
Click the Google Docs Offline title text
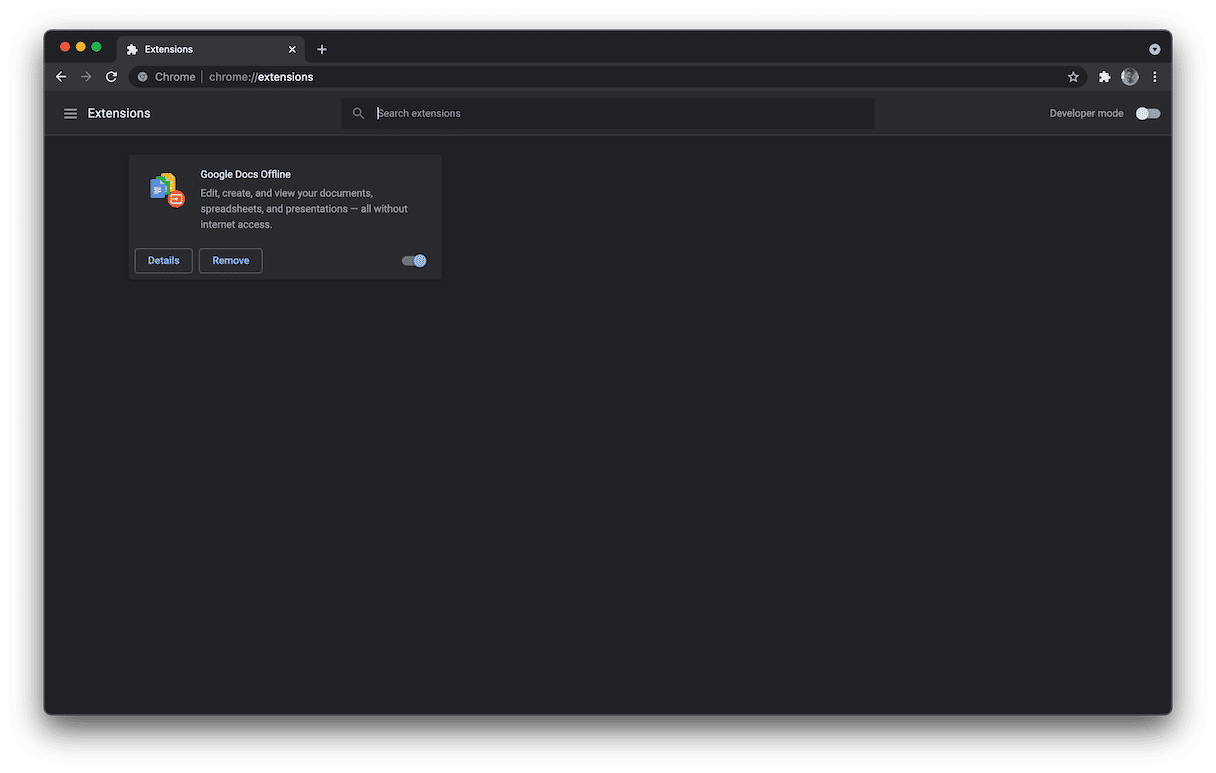coord(246,175)
